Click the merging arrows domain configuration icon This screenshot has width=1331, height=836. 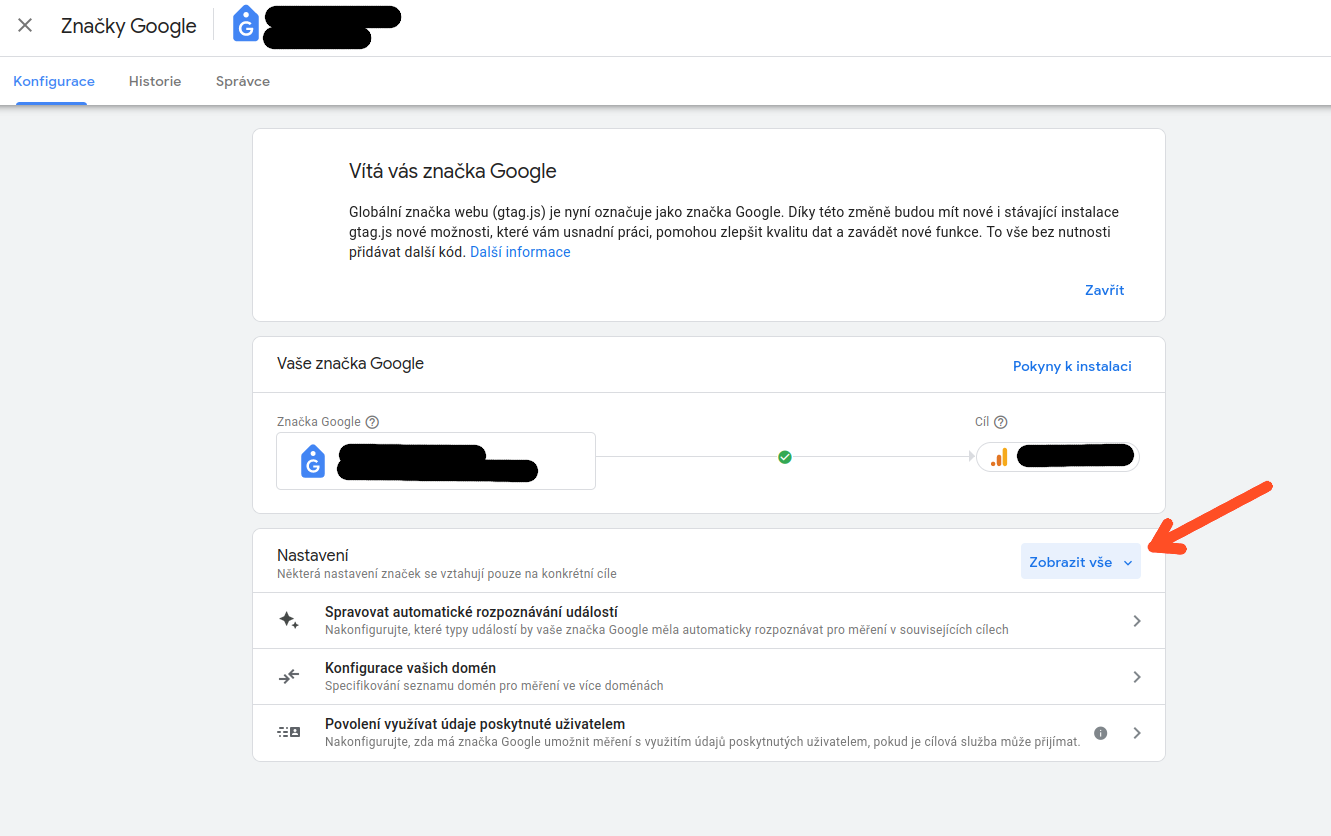[289, 677]
